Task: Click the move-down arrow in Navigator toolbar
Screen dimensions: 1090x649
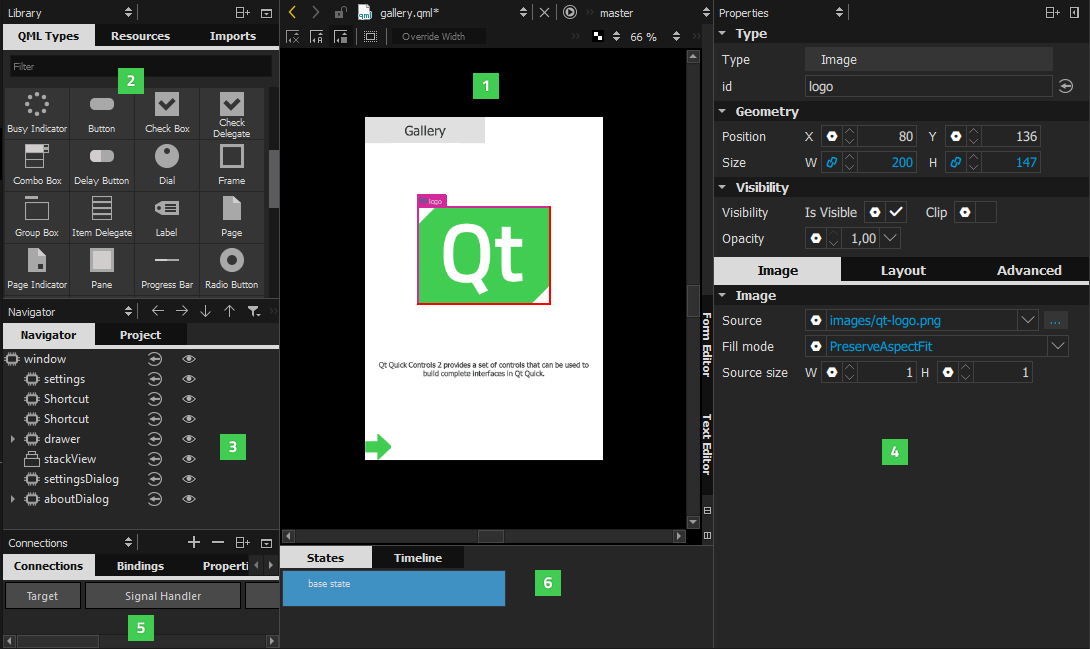Action: point(207,311)
